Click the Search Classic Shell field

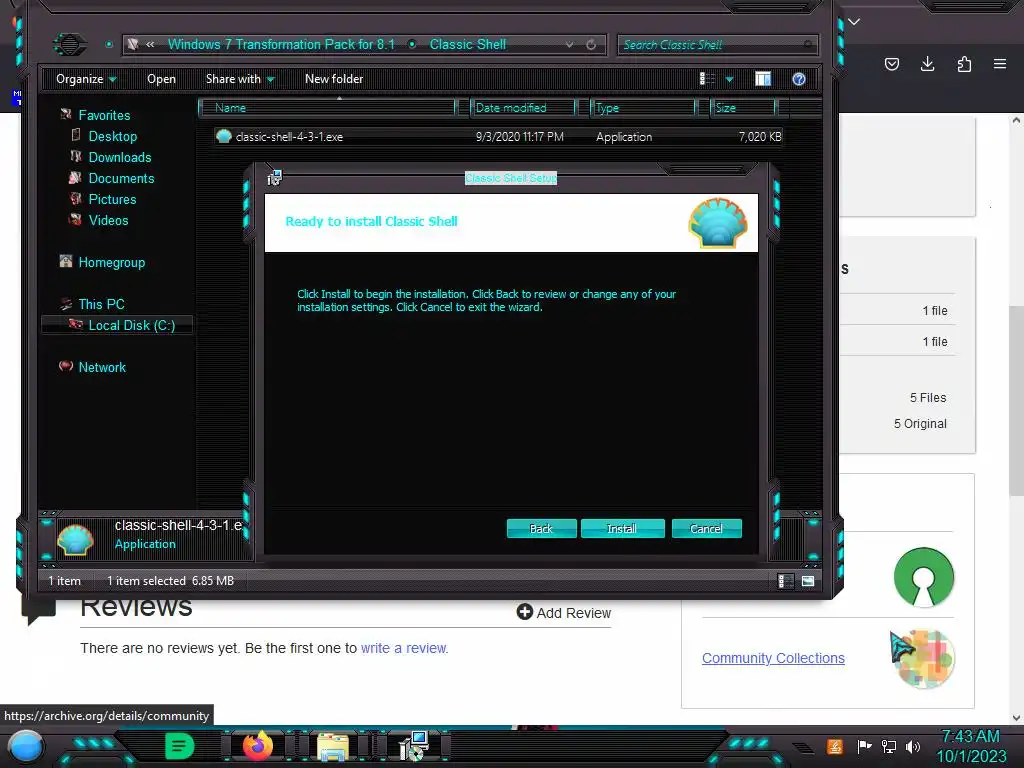pos(717,44)
